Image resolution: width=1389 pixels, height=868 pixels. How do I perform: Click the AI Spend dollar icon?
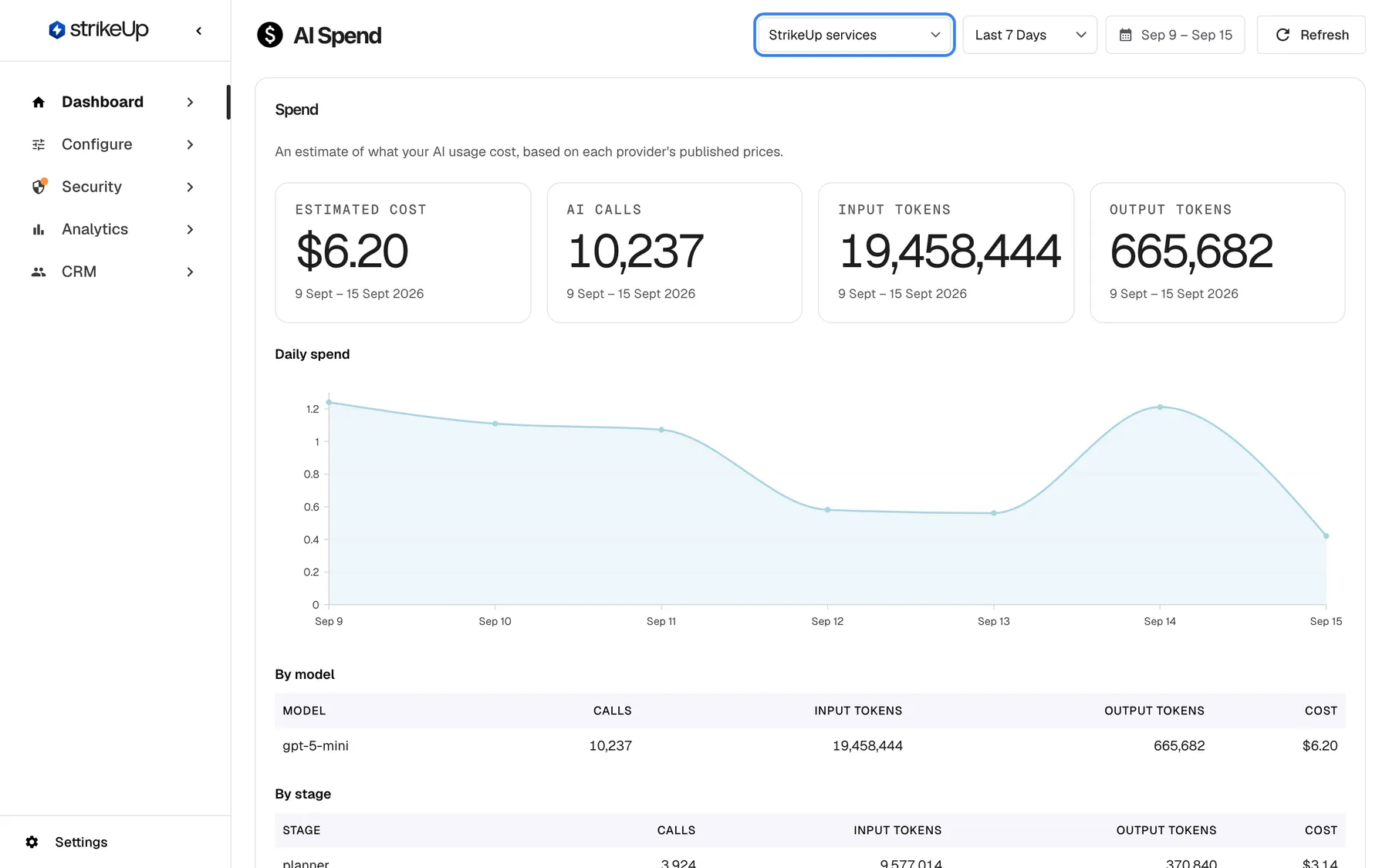coord(270,35)
